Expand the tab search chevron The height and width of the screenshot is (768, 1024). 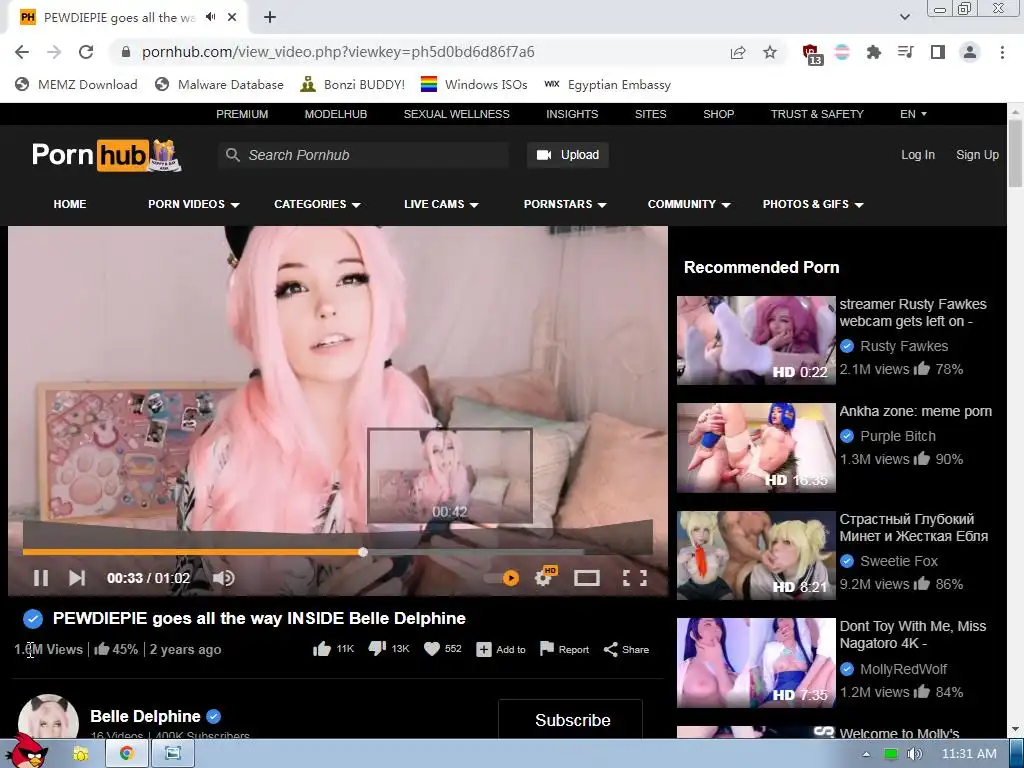904,17
